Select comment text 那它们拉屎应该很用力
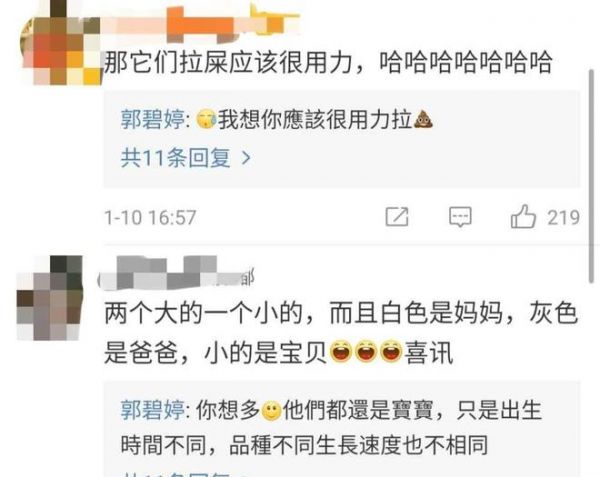Screen dimensions: 600x477 click(x=228, y=62)
